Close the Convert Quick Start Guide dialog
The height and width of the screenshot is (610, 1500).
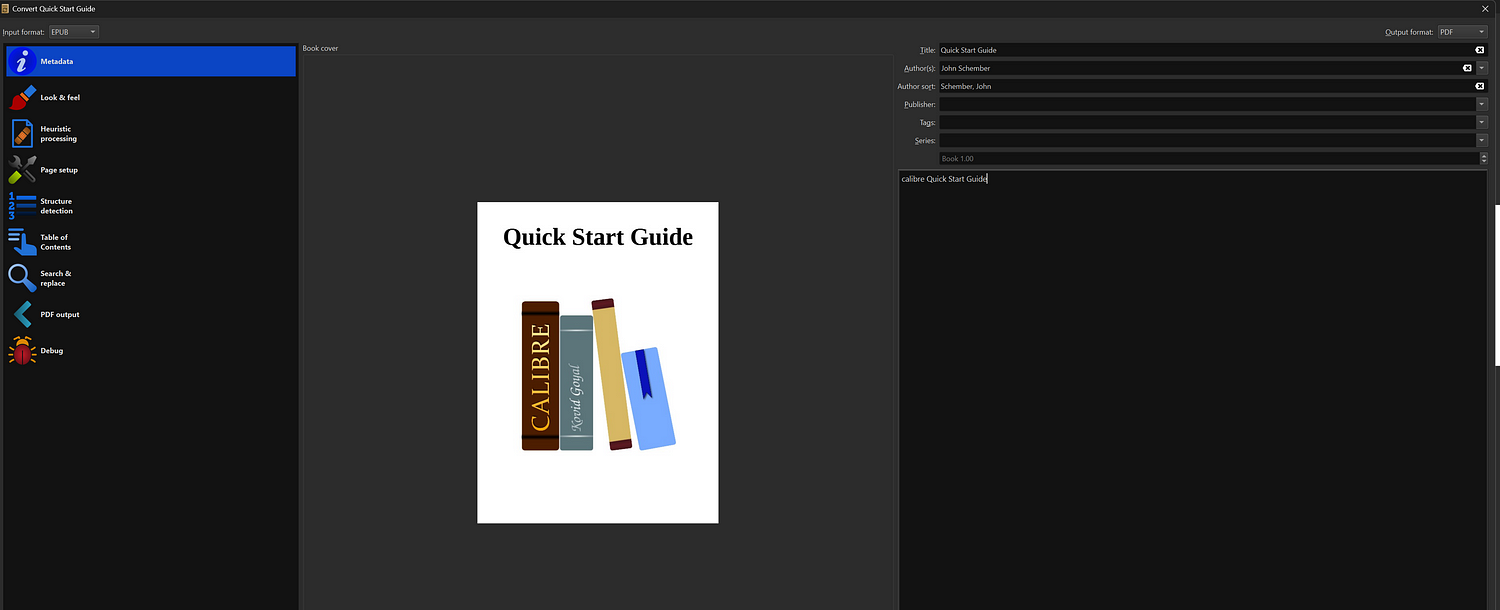[1484, 8]
